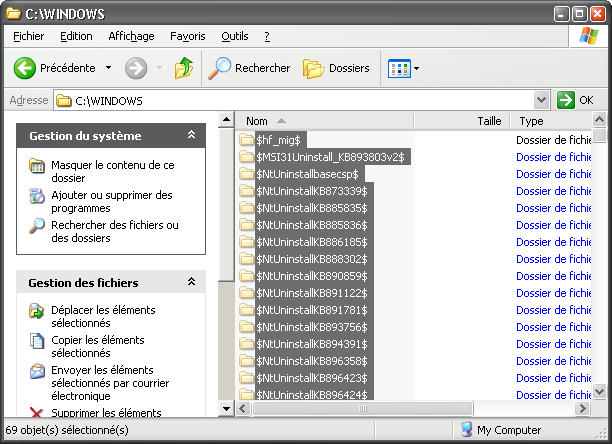
Task: Open the Rechercher search pane
Action: tap(249, 68)
